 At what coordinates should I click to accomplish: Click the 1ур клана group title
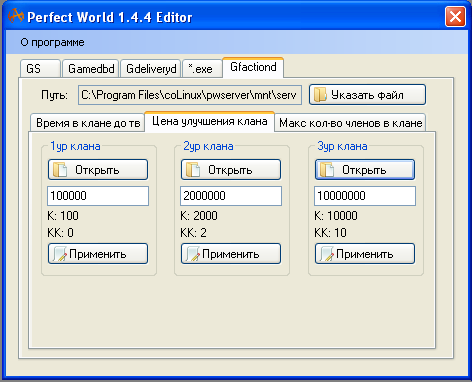(75, 146)
